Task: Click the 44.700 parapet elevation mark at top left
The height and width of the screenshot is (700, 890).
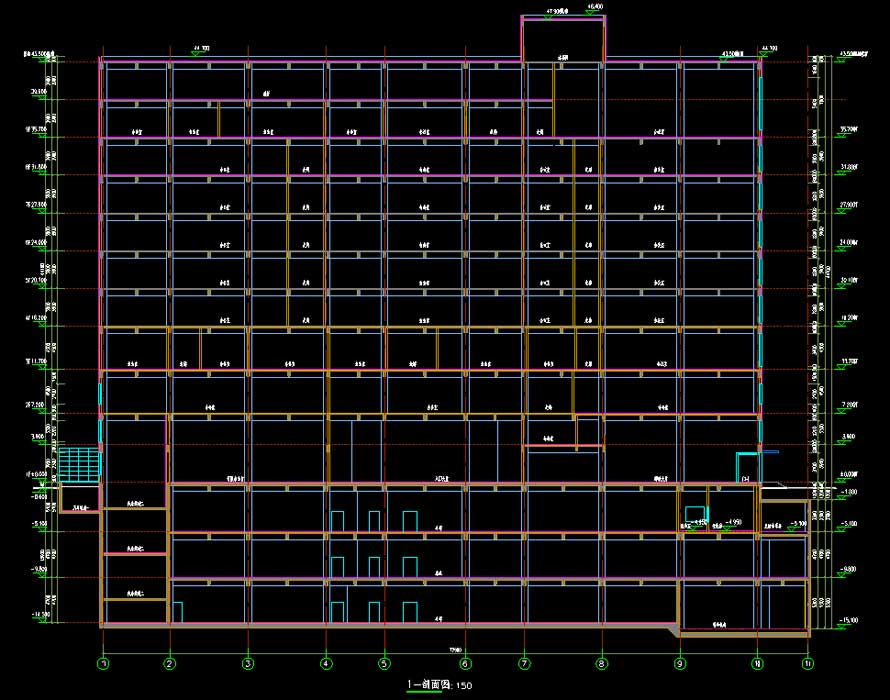Action: [202, 49]
